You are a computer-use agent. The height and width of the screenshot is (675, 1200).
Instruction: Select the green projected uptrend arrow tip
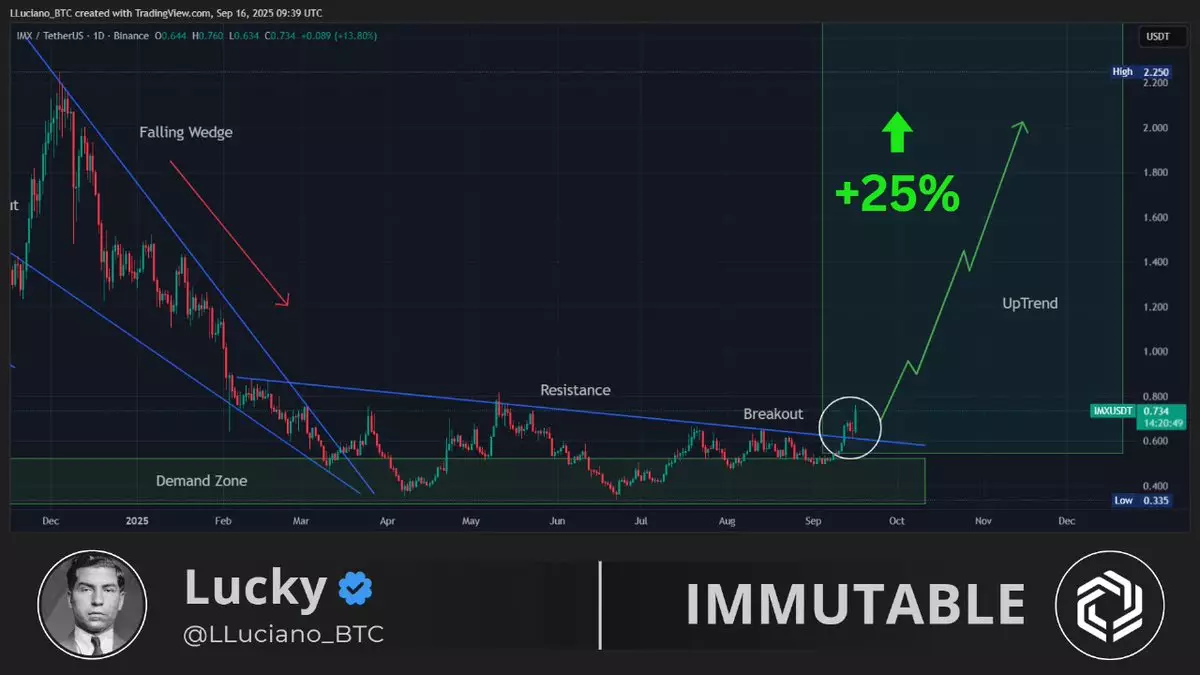(x=1021, y=126)
